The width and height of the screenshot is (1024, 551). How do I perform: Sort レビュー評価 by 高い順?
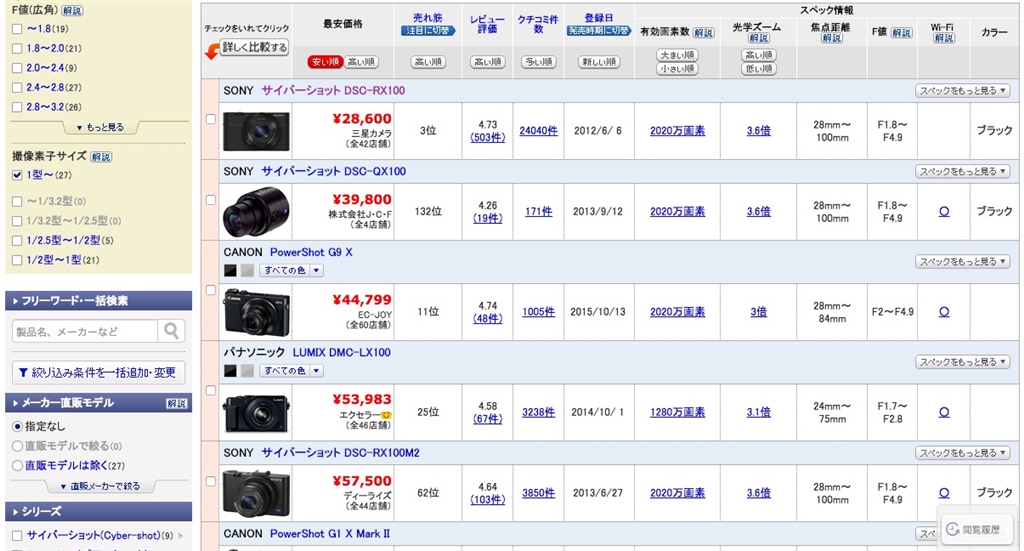click(488, 62)
